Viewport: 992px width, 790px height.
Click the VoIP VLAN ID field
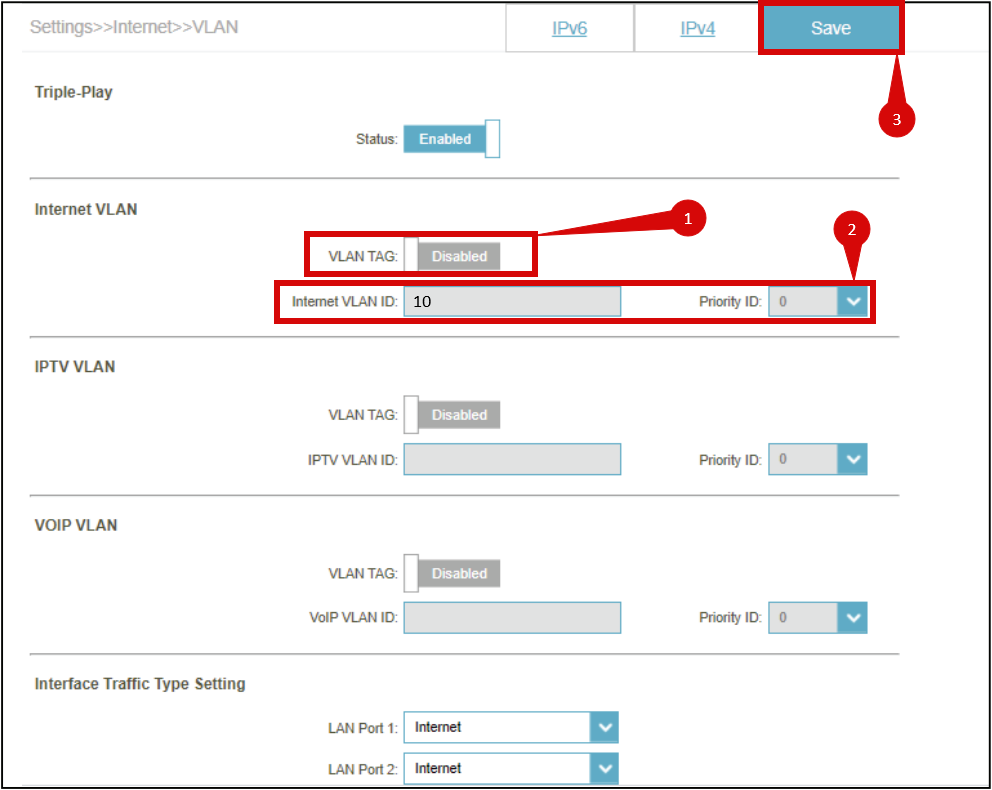[x=512, y=618]
